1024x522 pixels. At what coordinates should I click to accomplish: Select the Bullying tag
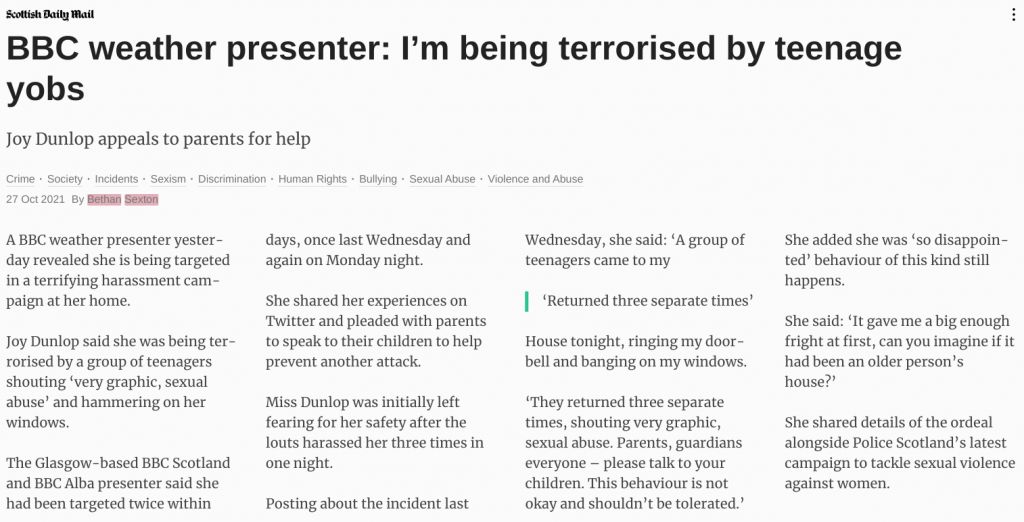378,179
